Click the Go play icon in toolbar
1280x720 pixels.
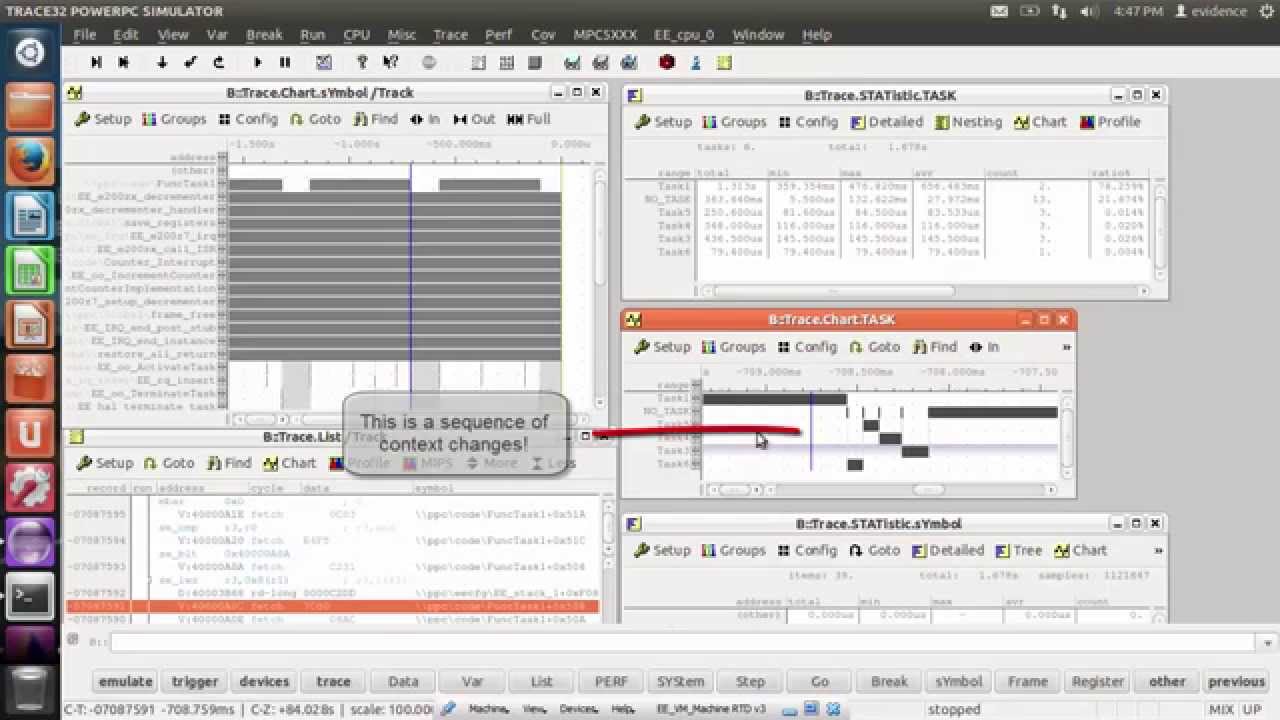pos(257,62)
